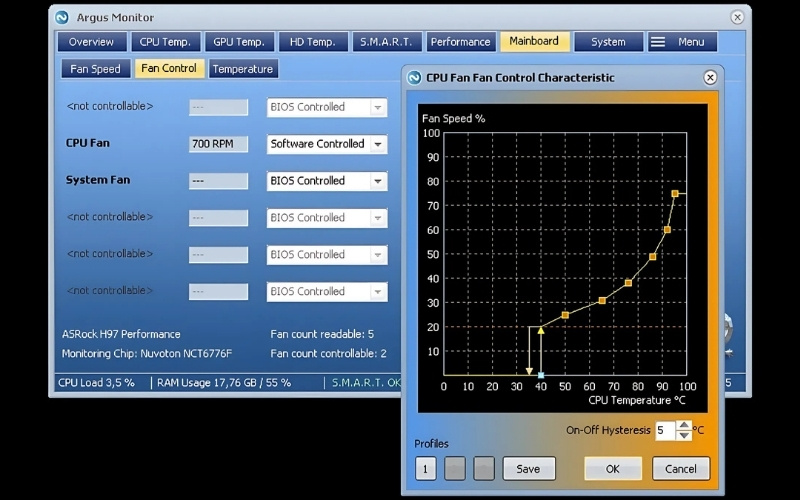This screenshot has height=500, width=800.
Task: Open the System Fan BIOS Controlled dropdown
Action: [378, 181]
